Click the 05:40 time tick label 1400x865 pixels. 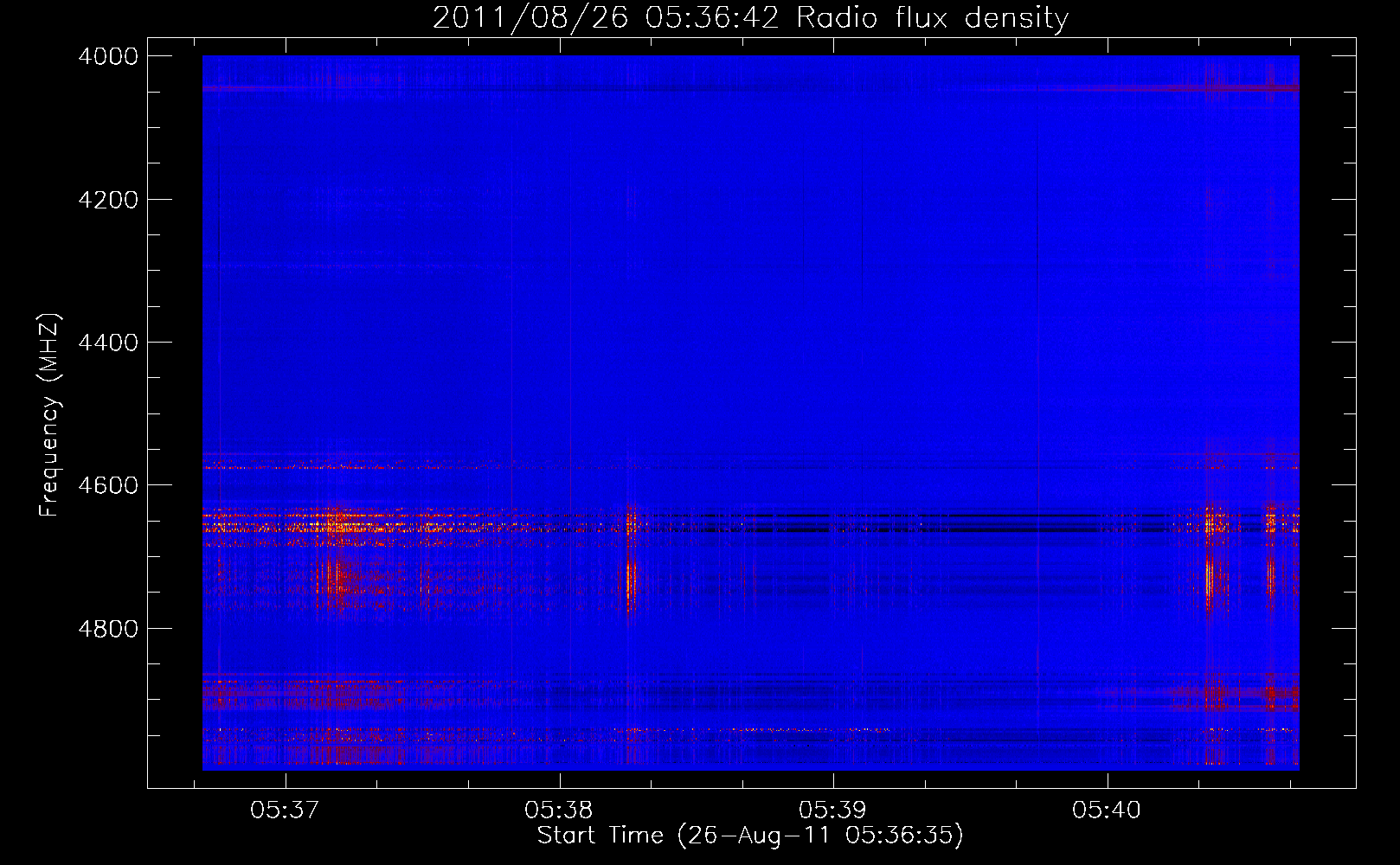tap(1107, 811)
